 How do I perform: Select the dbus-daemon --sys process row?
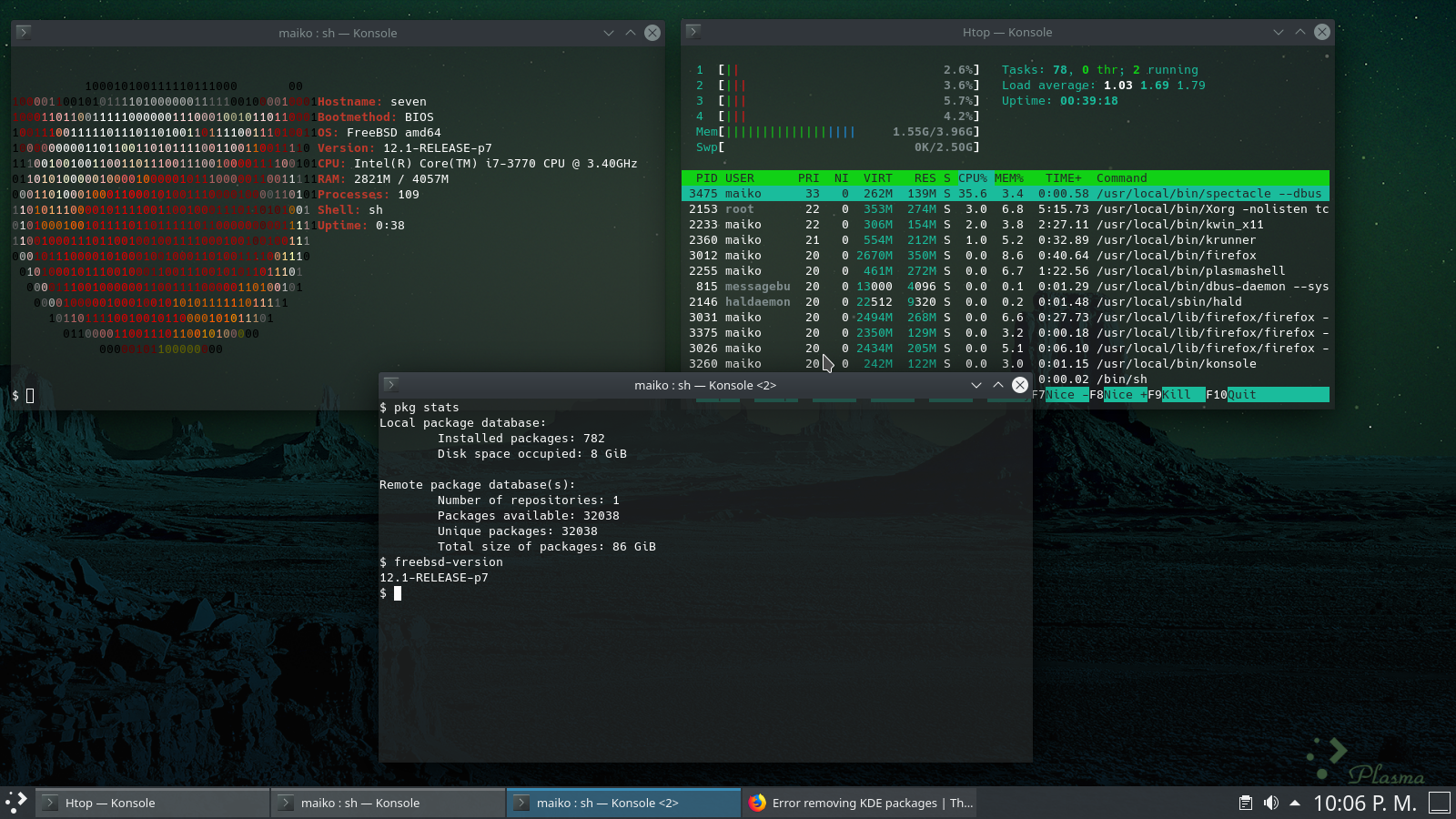pos(1006,287)
